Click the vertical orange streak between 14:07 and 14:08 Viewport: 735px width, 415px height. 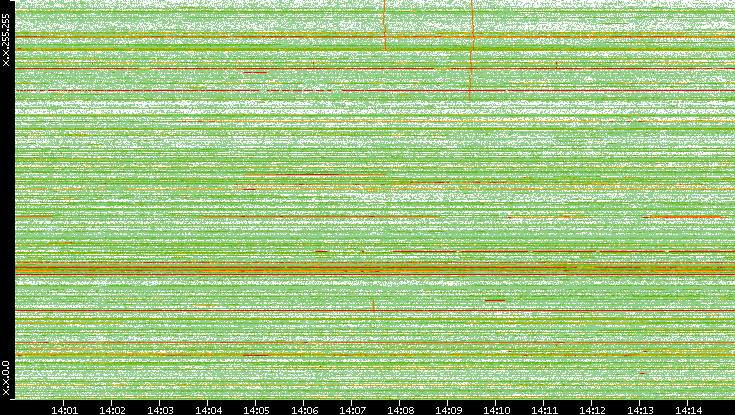[385, 25]
